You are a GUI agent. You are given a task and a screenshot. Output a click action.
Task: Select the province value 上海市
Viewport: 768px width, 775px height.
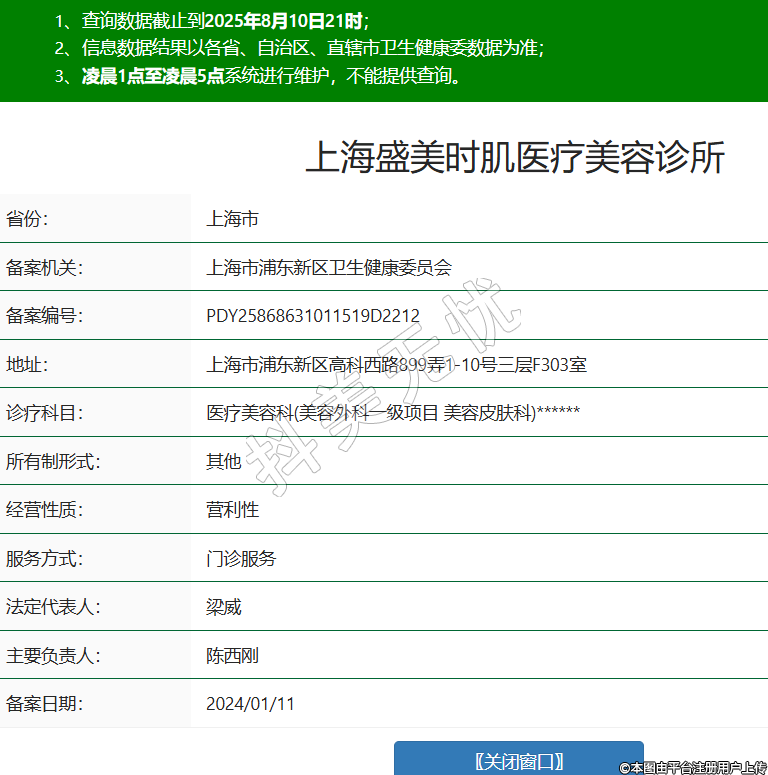pyautogui.click(x=232, y=219)
